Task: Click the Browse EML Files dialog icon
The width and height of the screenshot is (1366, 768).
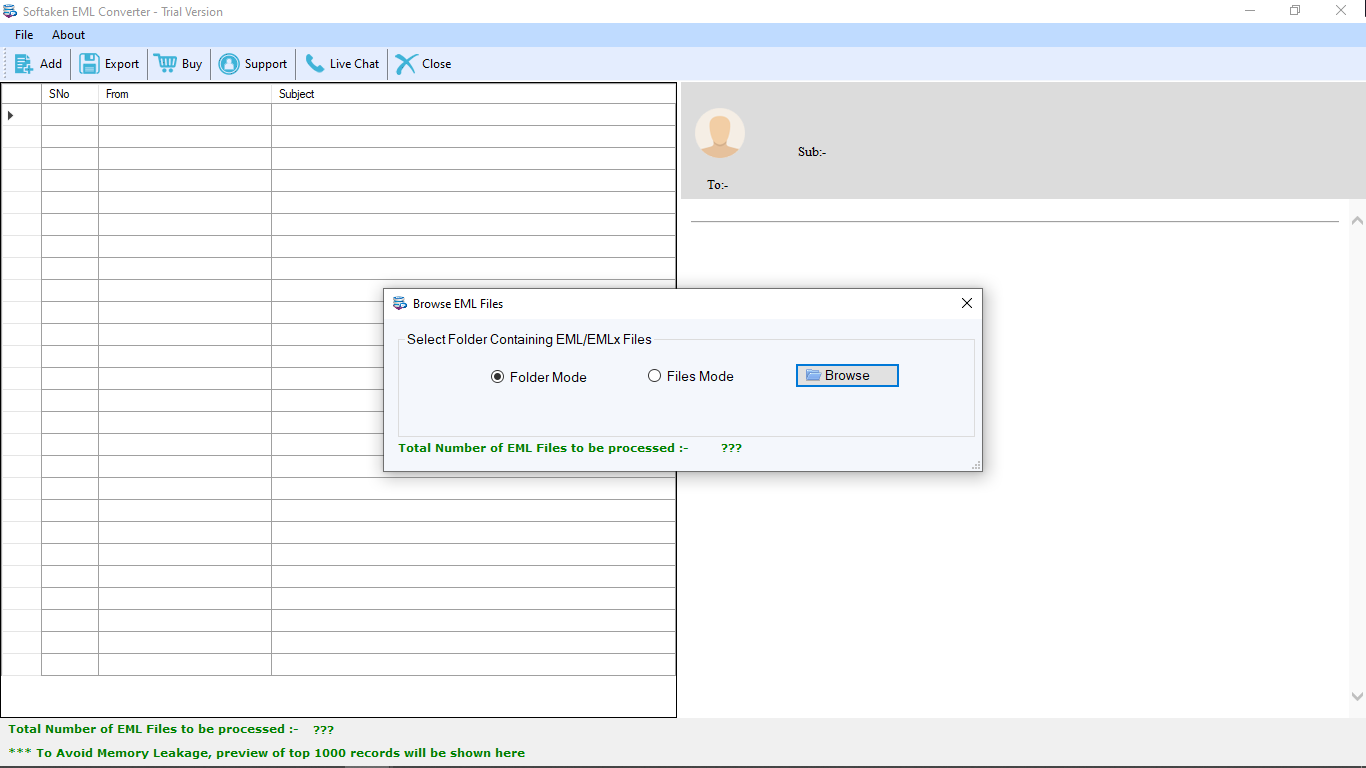Action: point(400,303)
